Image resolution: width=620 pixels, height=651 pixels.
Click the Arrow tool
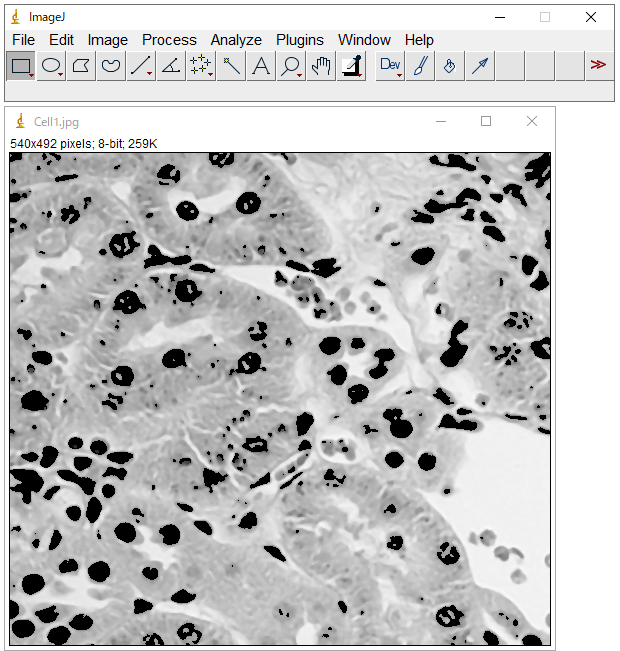(480, 66)
